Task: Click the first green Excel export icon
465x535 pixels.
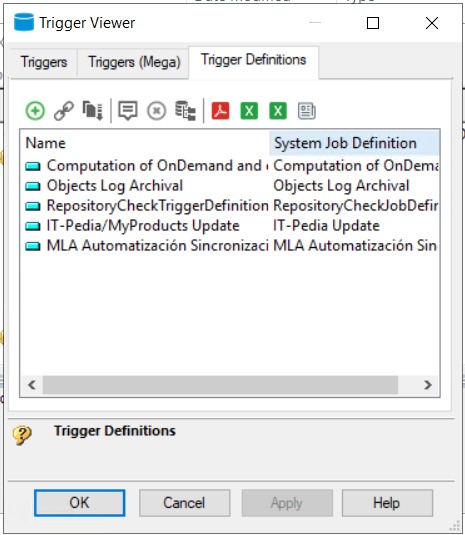Action: (x=249, y=111)
